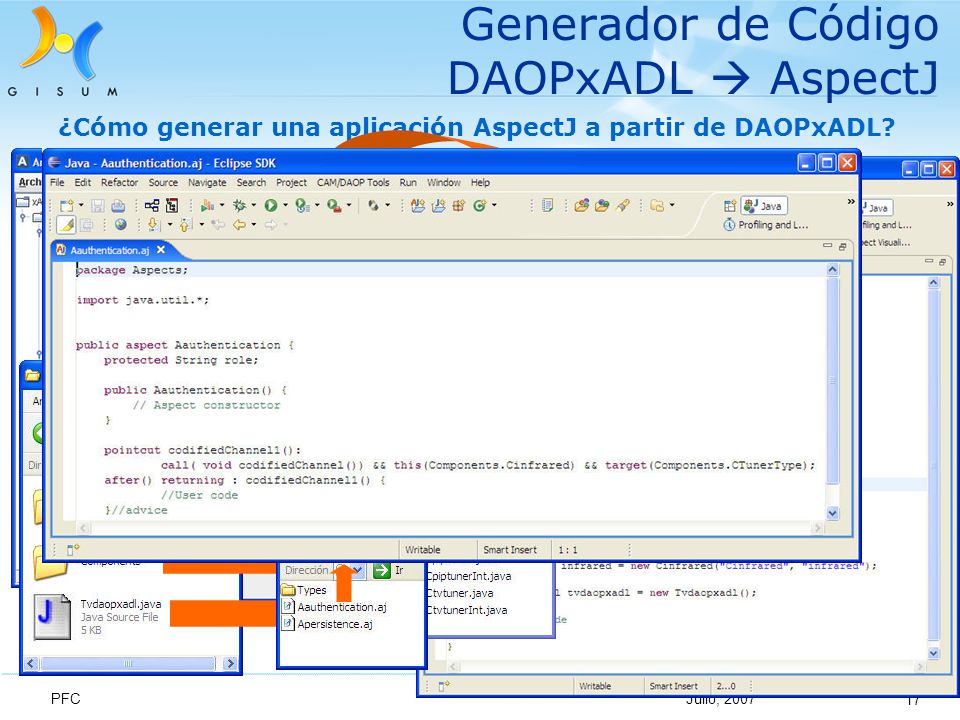Toggle the Mark Occurrences highlighter button

(x=67, y=225)
